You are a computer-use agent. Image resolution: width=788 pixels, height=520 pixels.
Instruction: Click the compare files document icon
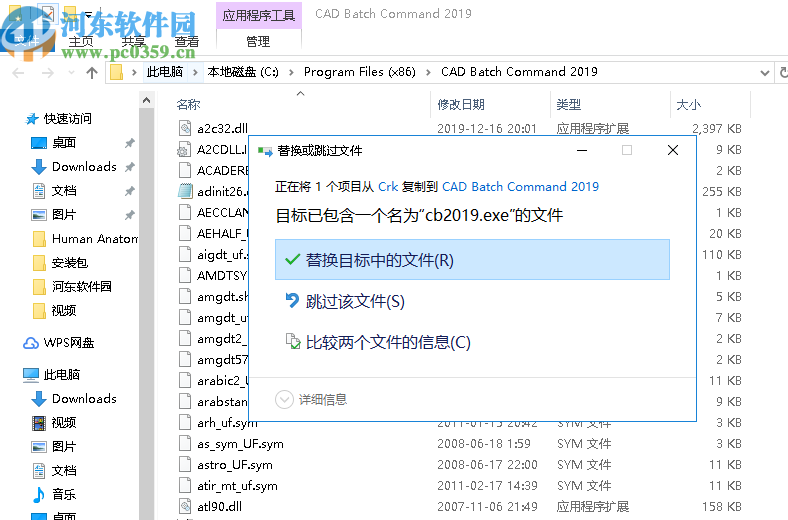click(x=292, y=341)
